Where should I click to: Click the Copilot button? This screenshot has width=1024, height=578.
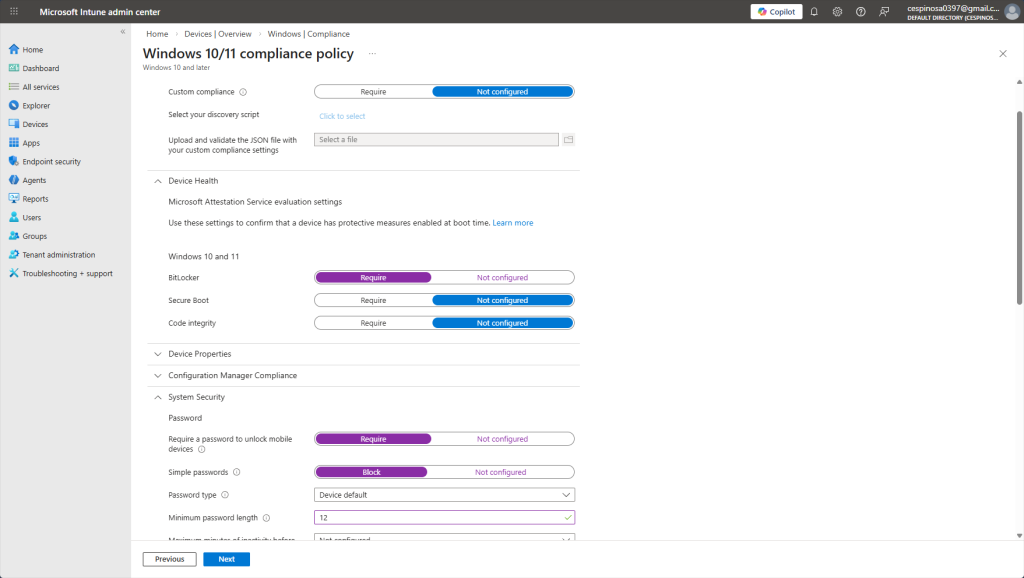(x=776, y=11)
